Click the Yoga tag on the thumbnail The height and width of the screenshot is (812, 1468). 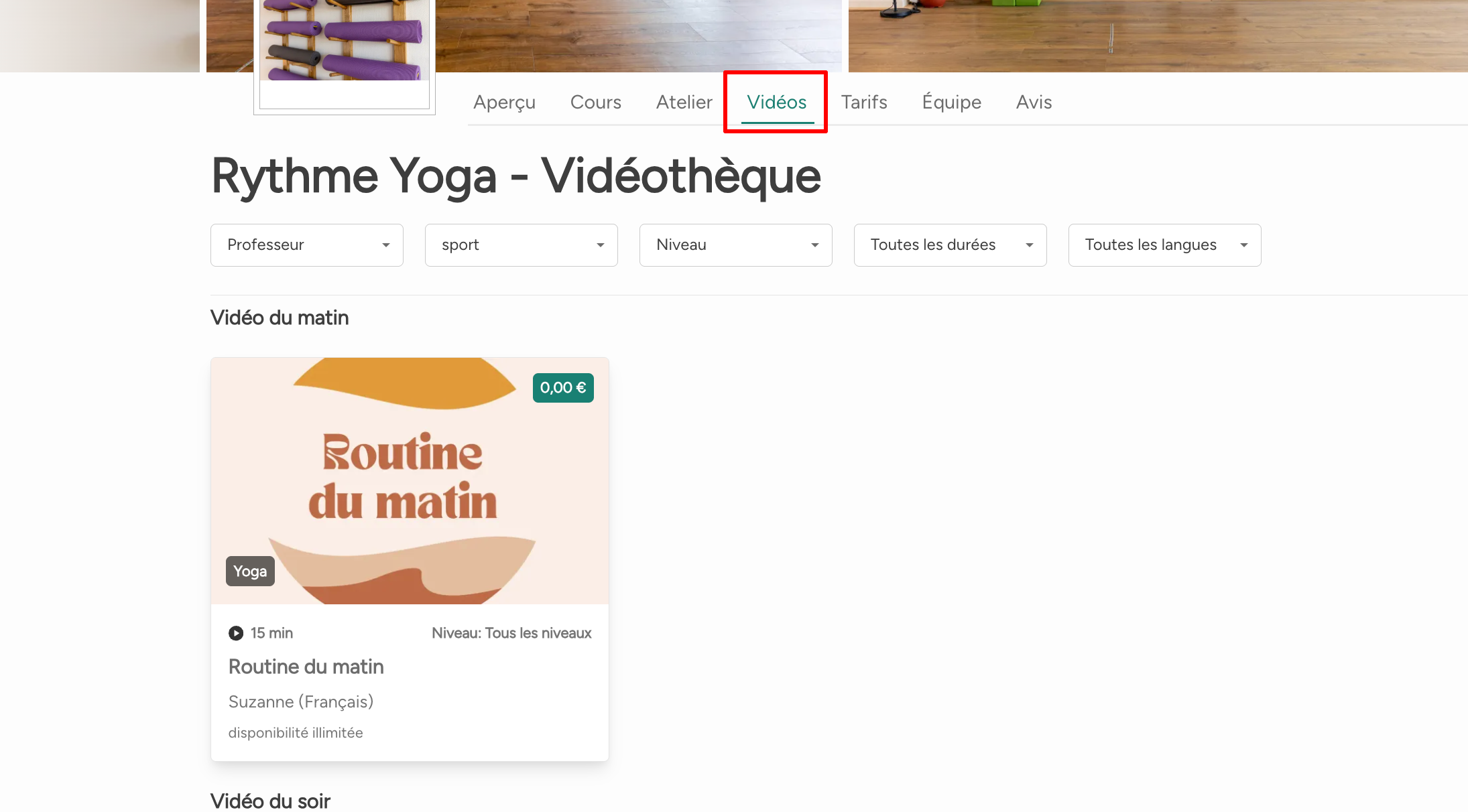click(250, 571)
